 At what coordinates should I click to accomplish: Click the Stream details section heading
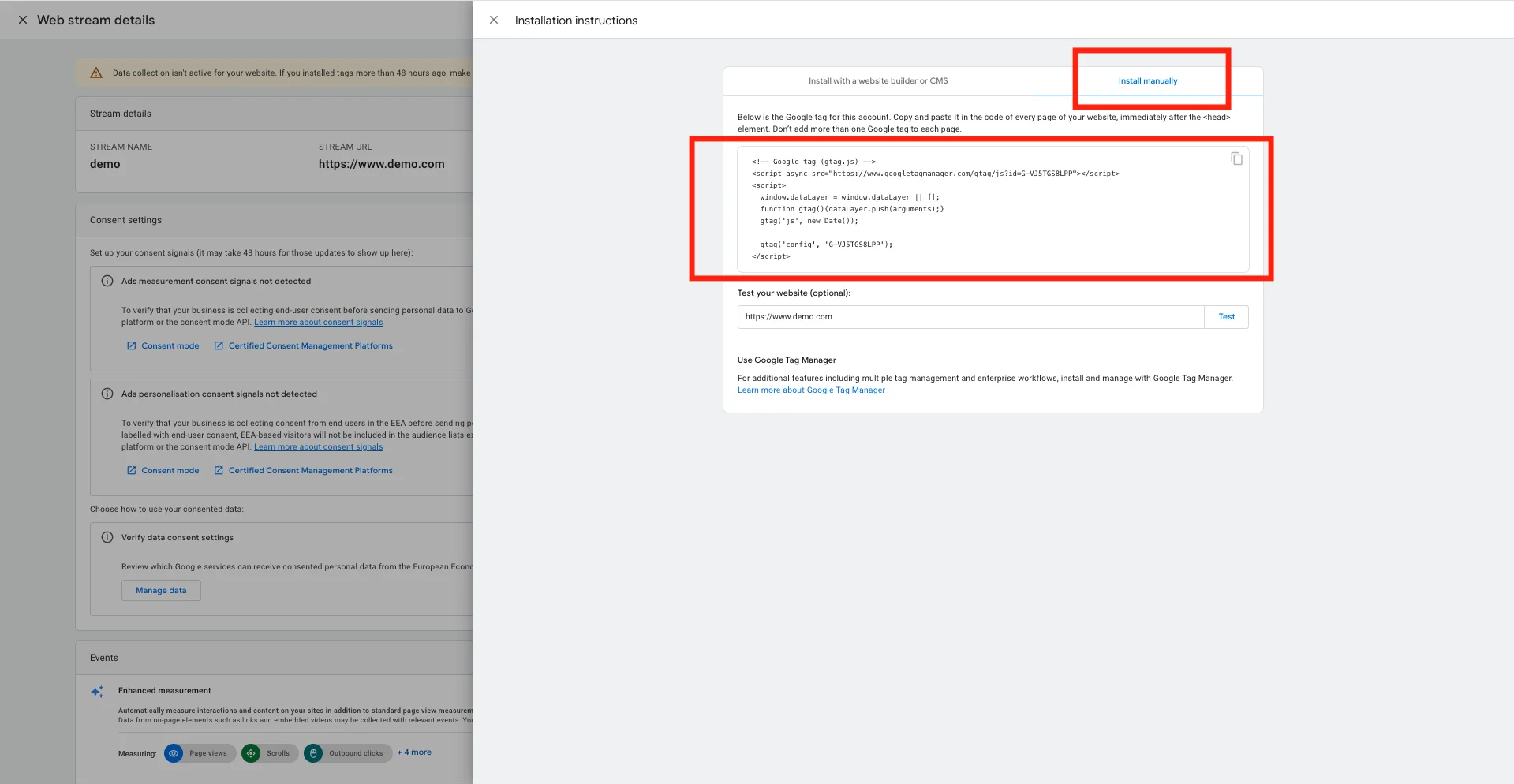tap(121, 114)
